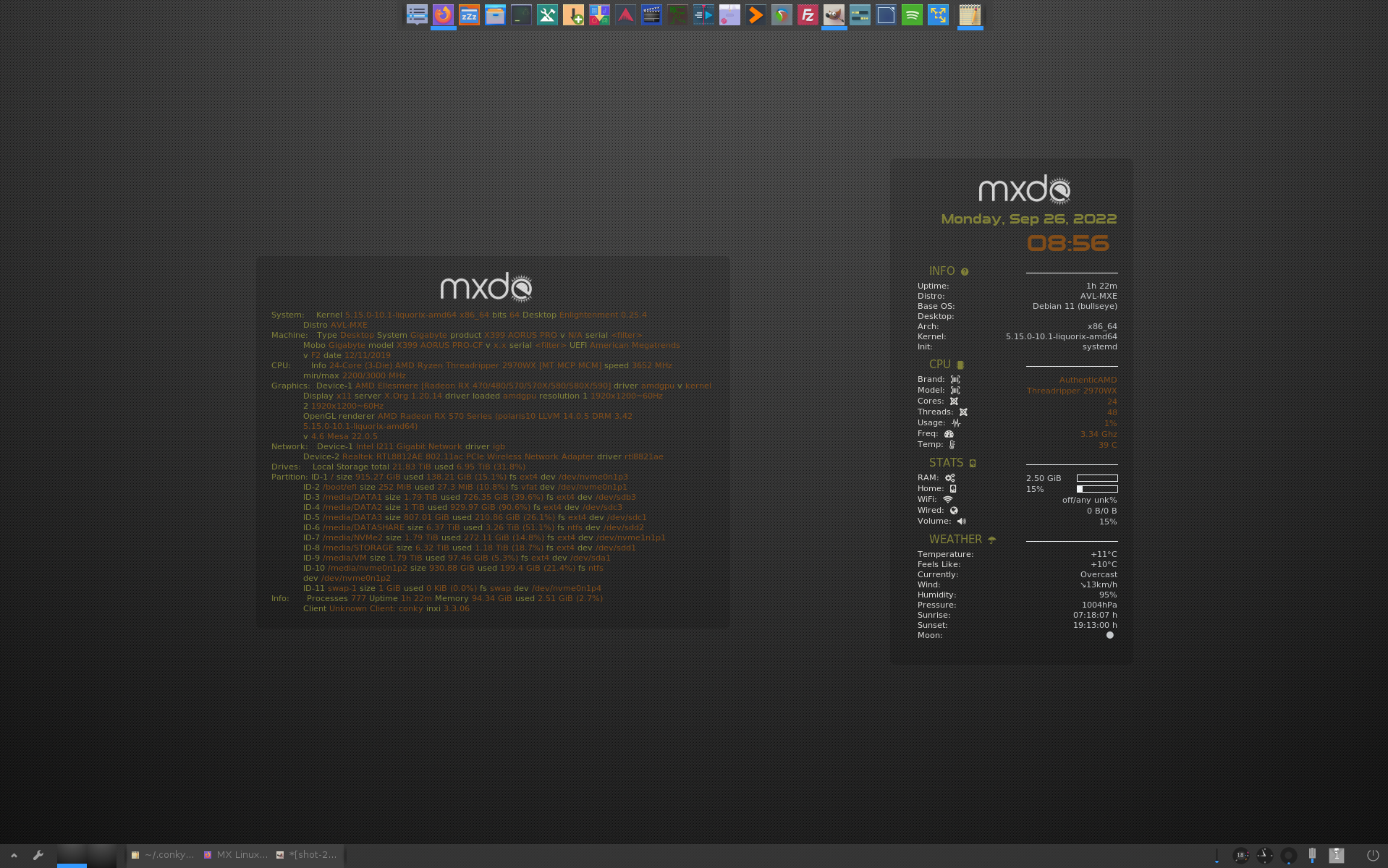Open the file manager drawer icon in dock
Screen dimensions: 1388x868
[x=495, y=15]
